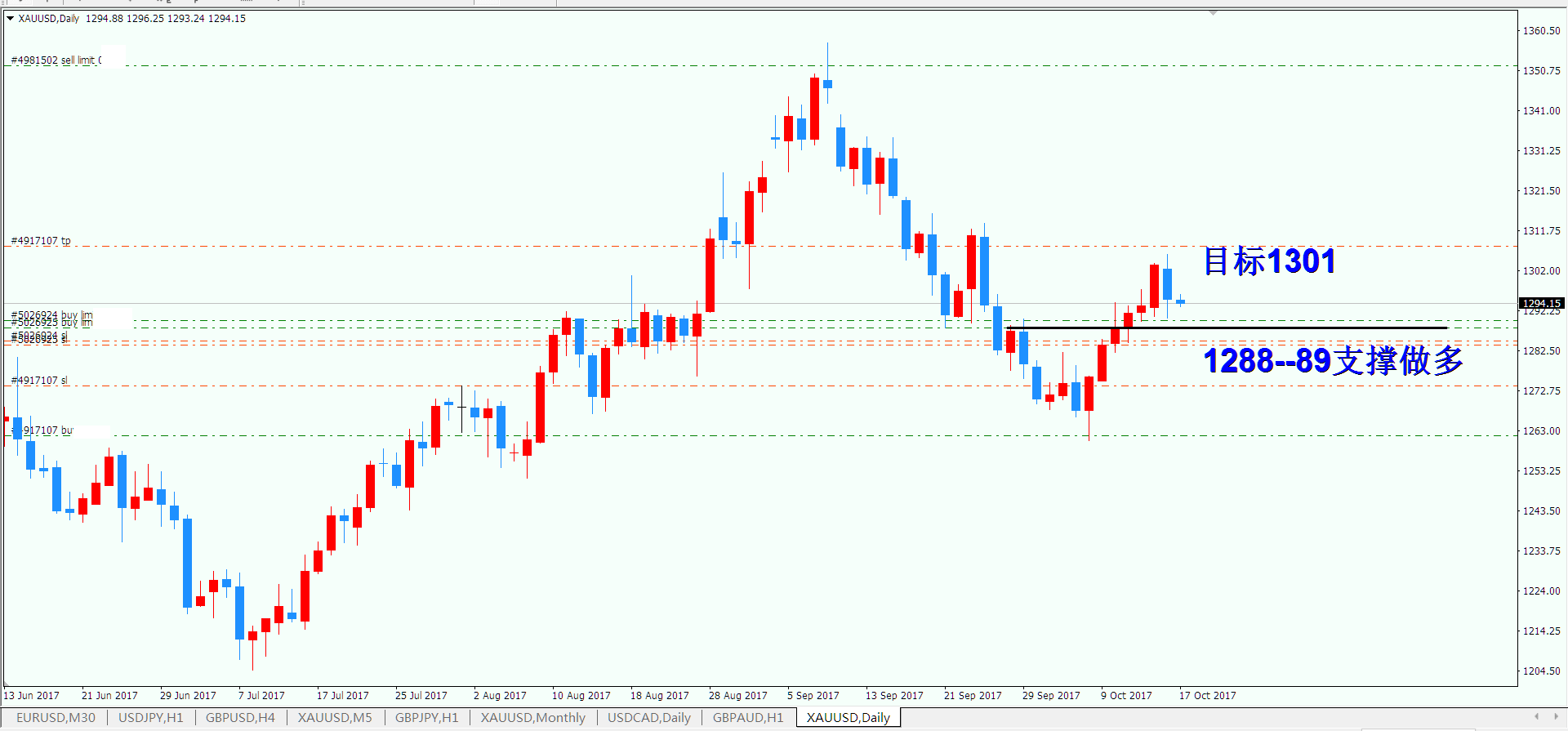Click the 1302.00 price scale value

[1541, 271]
